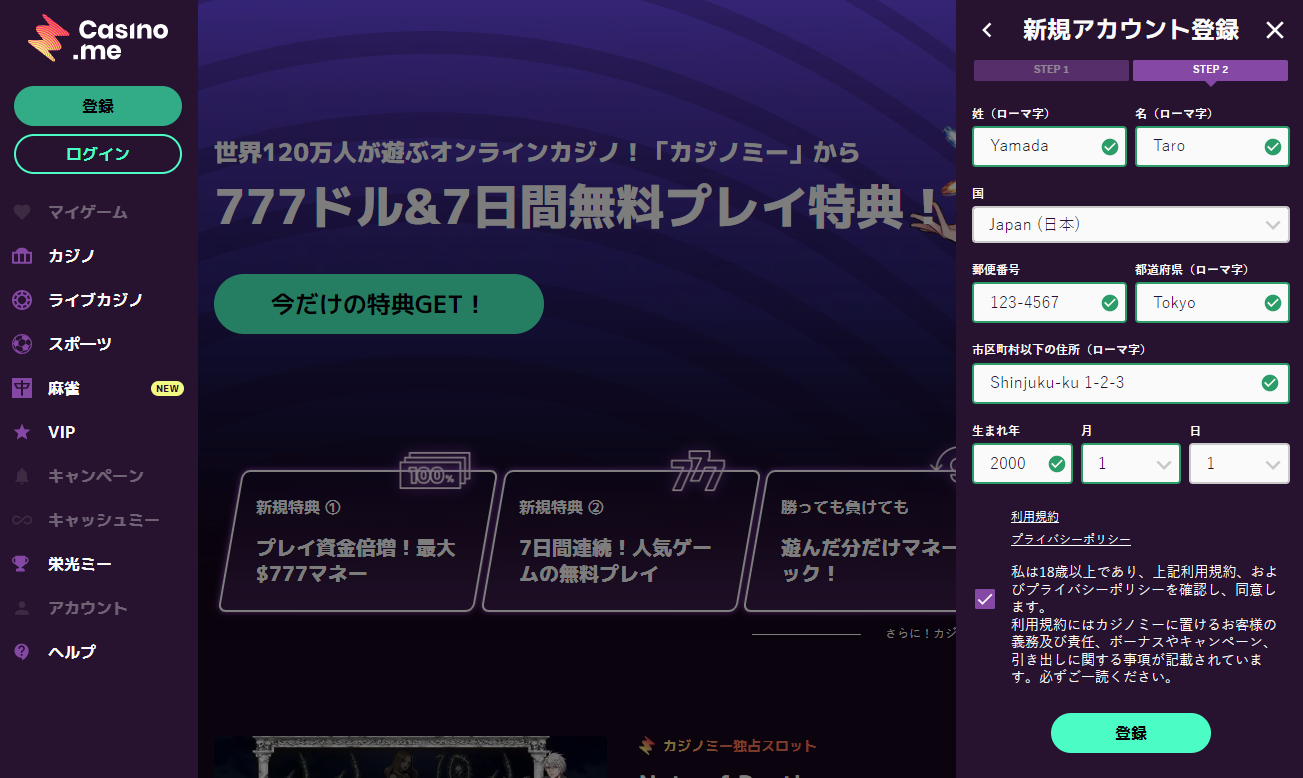Viewport: 1303px width, 778px height.
Task: Click the 郵便番号 field with 123-4567
Action: pos(1049,302)
